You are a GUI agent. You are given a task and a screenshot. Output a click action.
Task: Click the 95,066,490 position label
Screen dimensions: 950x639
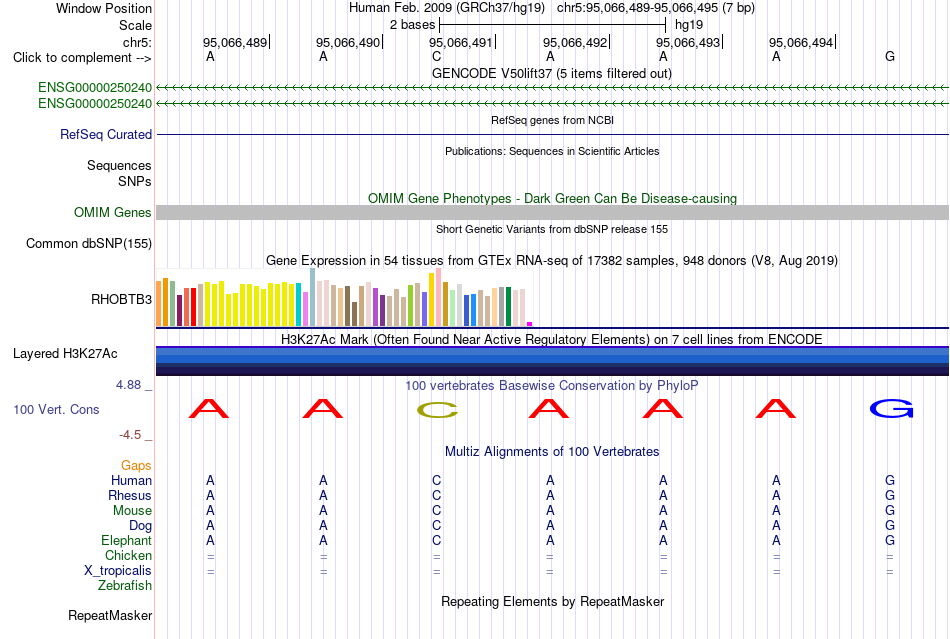tap(348, 42)
